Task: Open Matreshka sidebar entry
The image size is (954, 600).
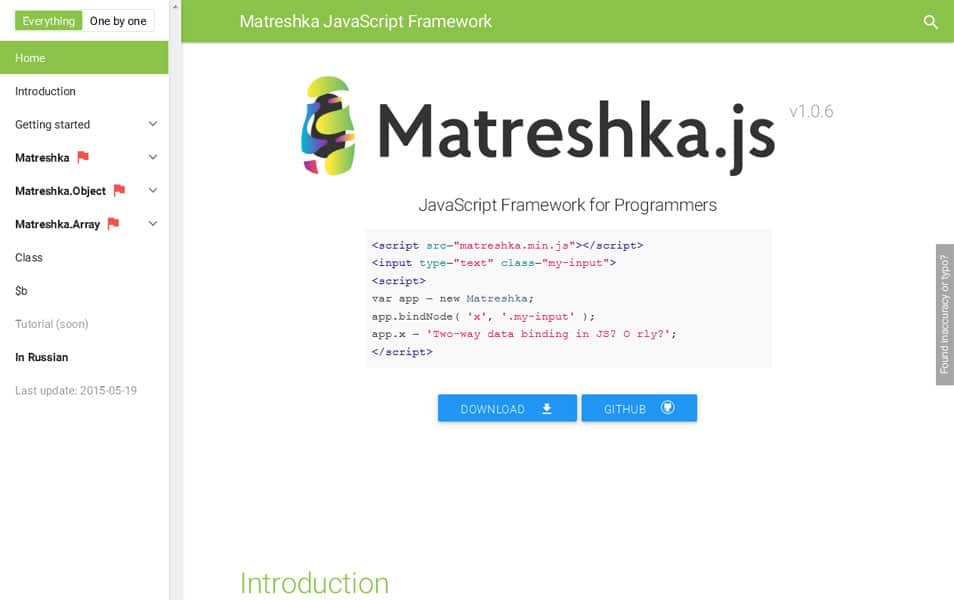Action: click(x=42, y=158)
